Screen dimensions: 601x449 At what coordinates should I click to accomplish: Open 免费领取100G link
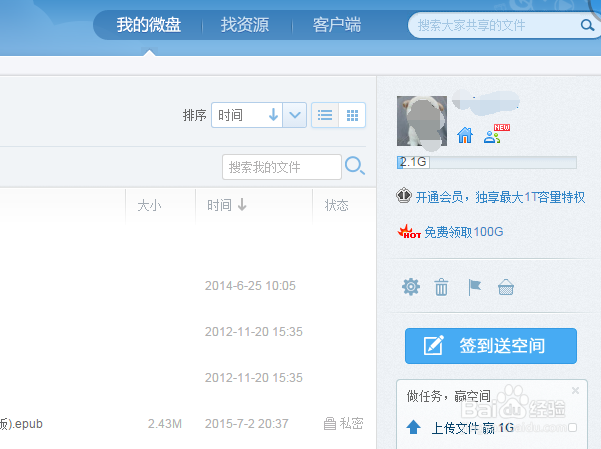coord(464,232)
